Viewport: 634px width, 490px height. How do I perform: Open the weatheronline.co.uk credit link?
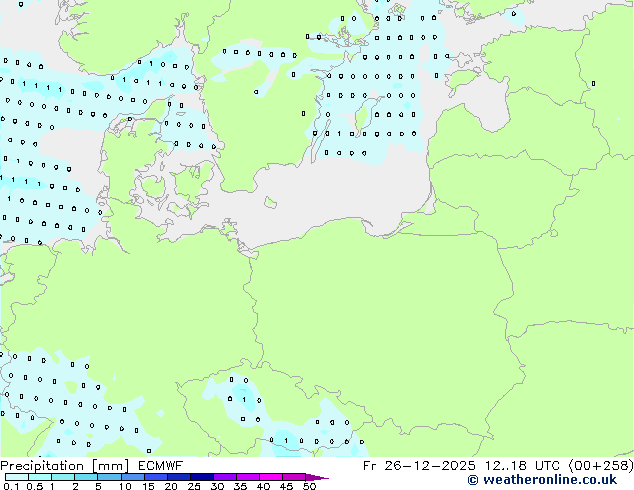(542, 480)
